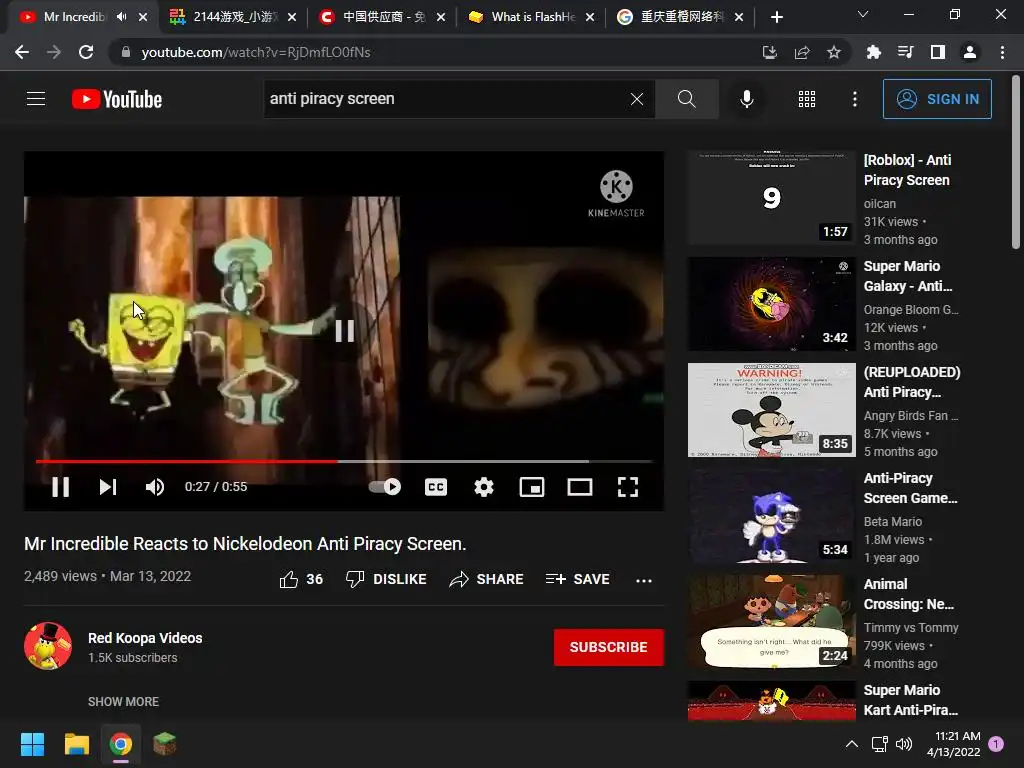Screen dimensions: 1024x768
Task: Open the Windows Start menu
Action: click(x=32, y=744)
